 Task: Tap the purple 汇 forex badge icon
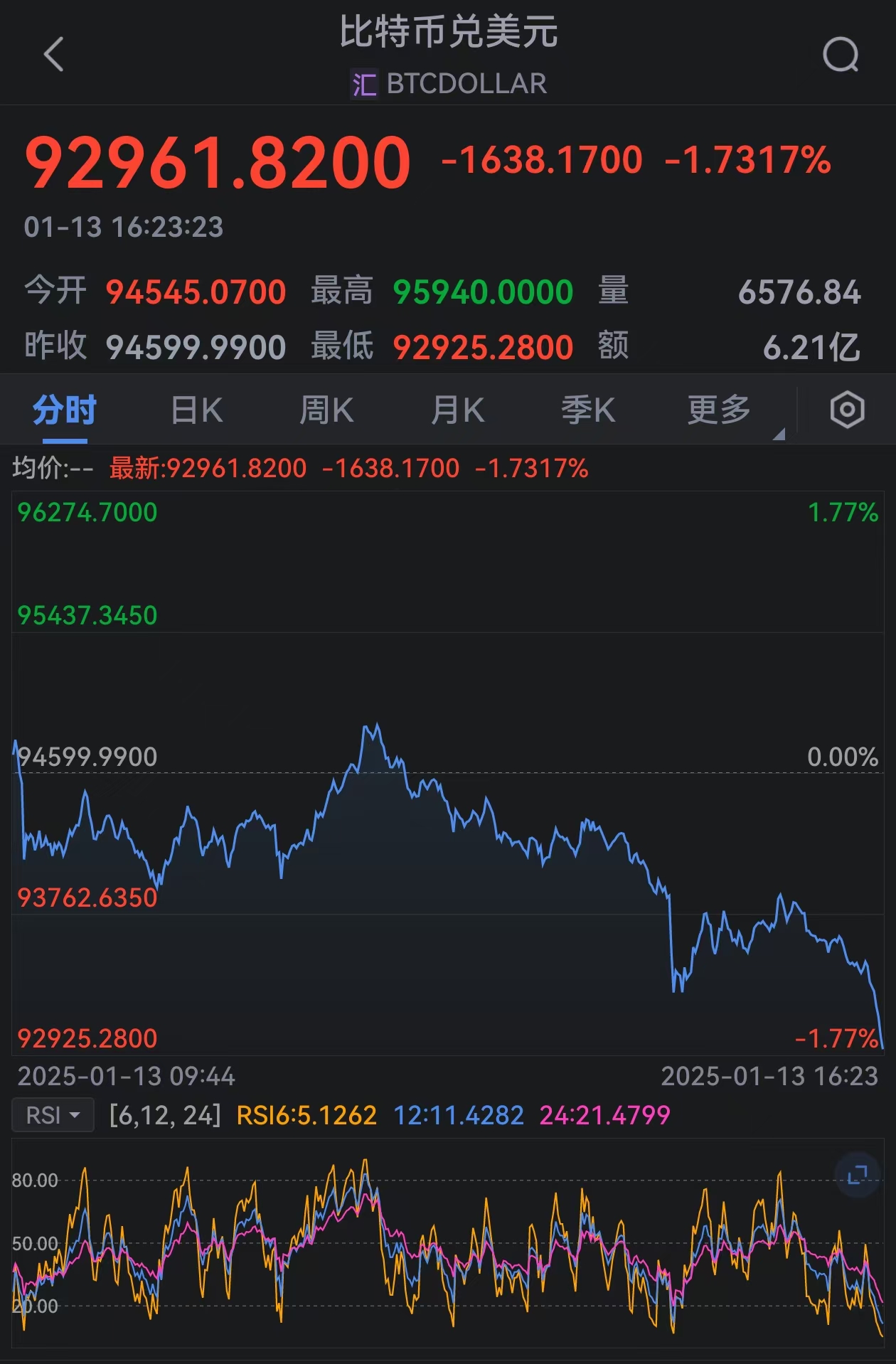click(364, 84)
